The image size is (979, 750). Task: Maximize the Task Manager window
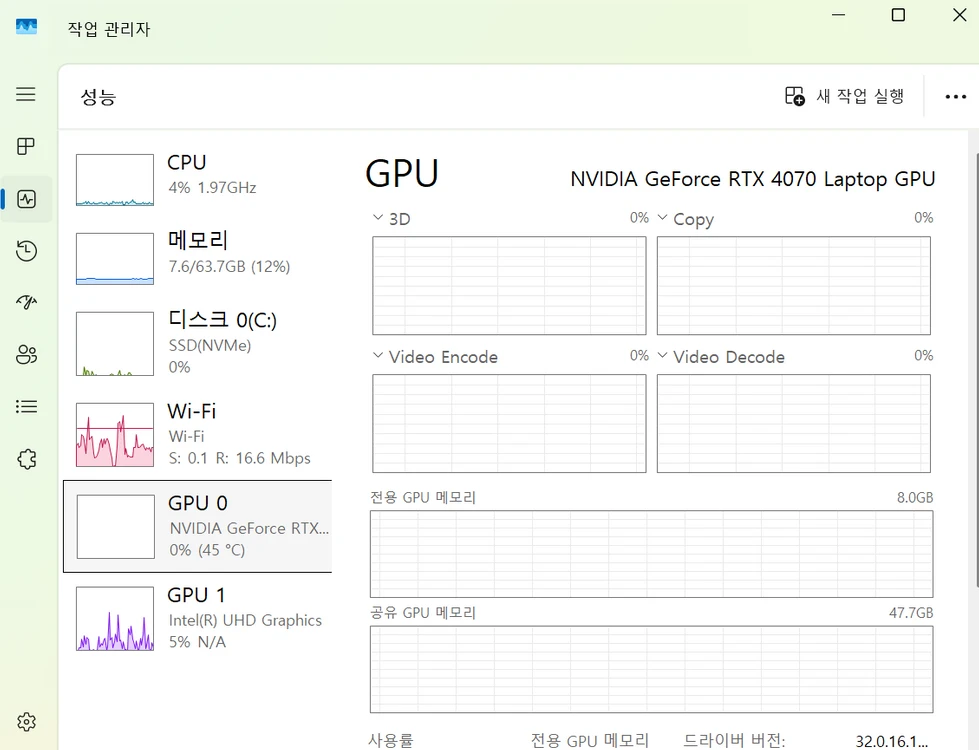coord(898,14)
